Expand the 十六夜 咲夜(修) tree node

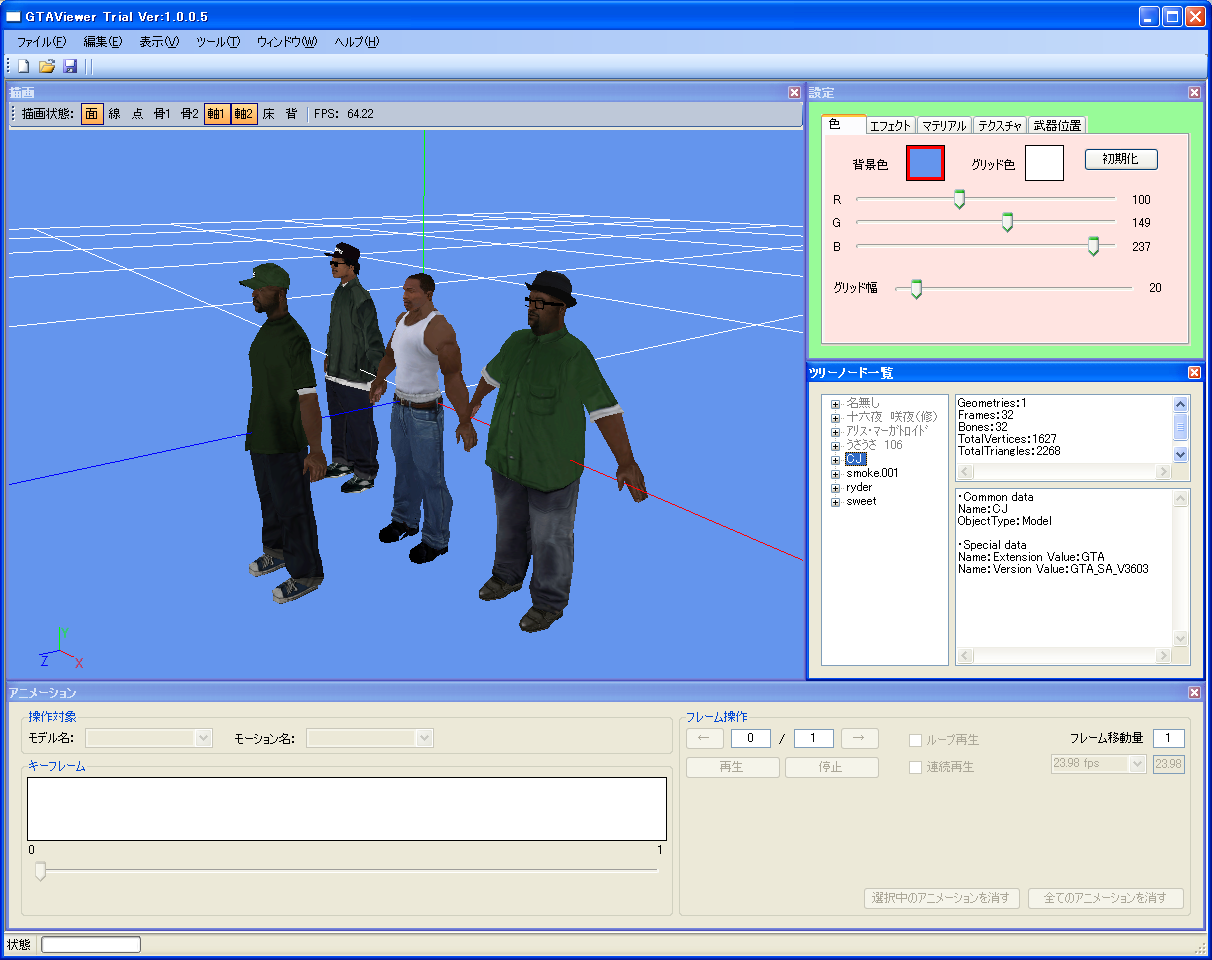pyautogui.click(x=835, y=417)
